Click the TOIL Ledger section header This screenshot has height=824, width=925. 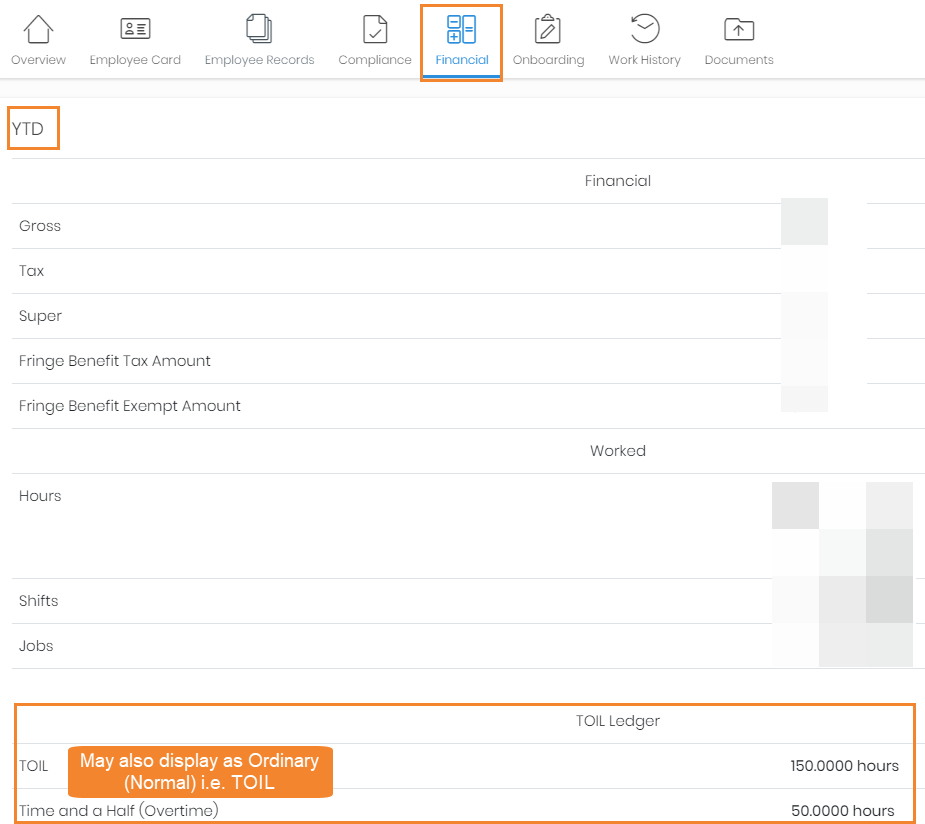point(617,721)
